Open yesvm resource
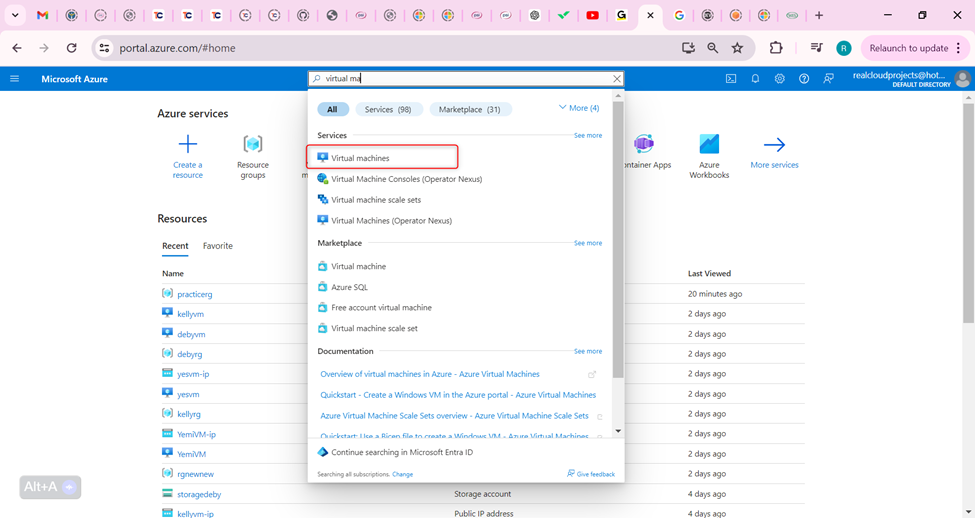 [188, 394]
